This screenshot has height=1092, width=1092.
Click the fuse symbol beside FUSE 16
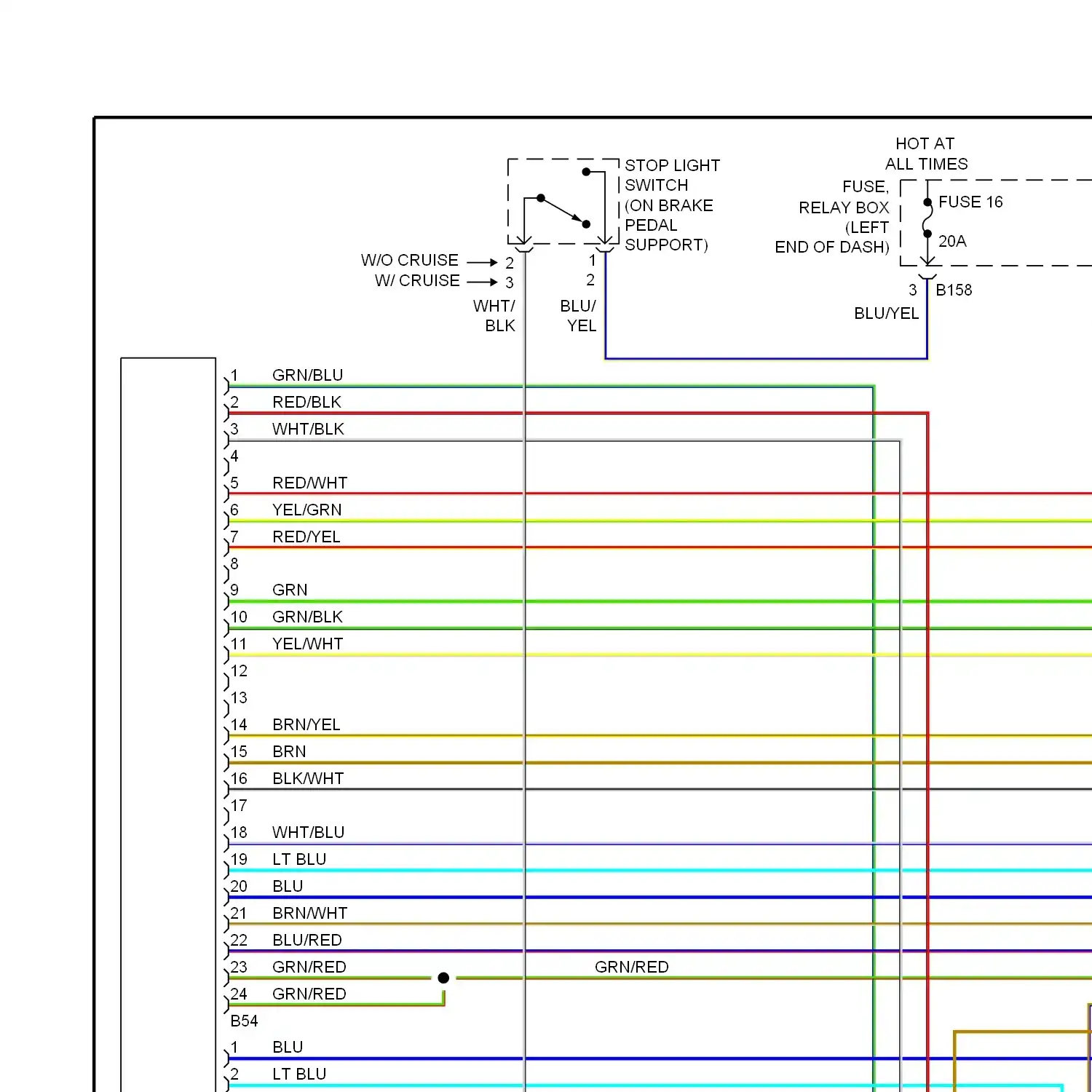927,218
